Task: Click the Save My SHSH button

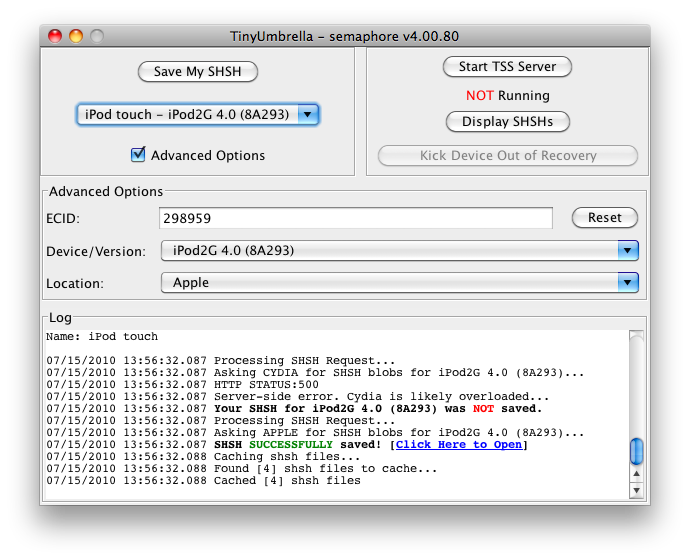Action: (x=197, y=71)
